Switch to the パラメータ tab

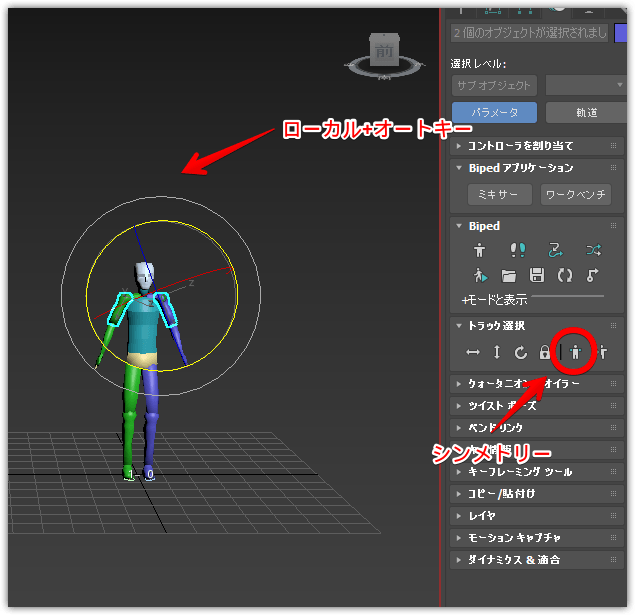[x=494, y=113]
